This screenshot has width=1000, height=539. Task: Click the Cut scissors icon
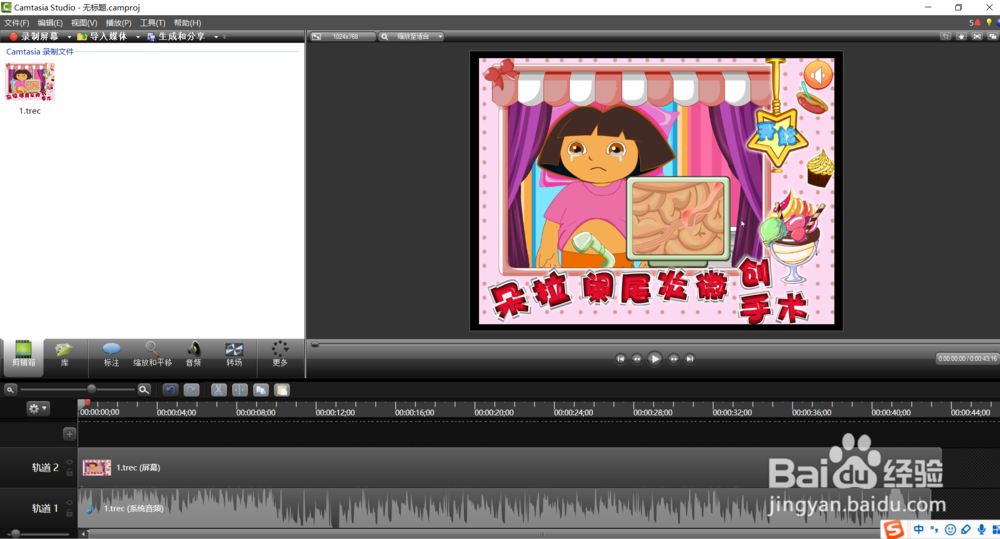click(219, 390)
